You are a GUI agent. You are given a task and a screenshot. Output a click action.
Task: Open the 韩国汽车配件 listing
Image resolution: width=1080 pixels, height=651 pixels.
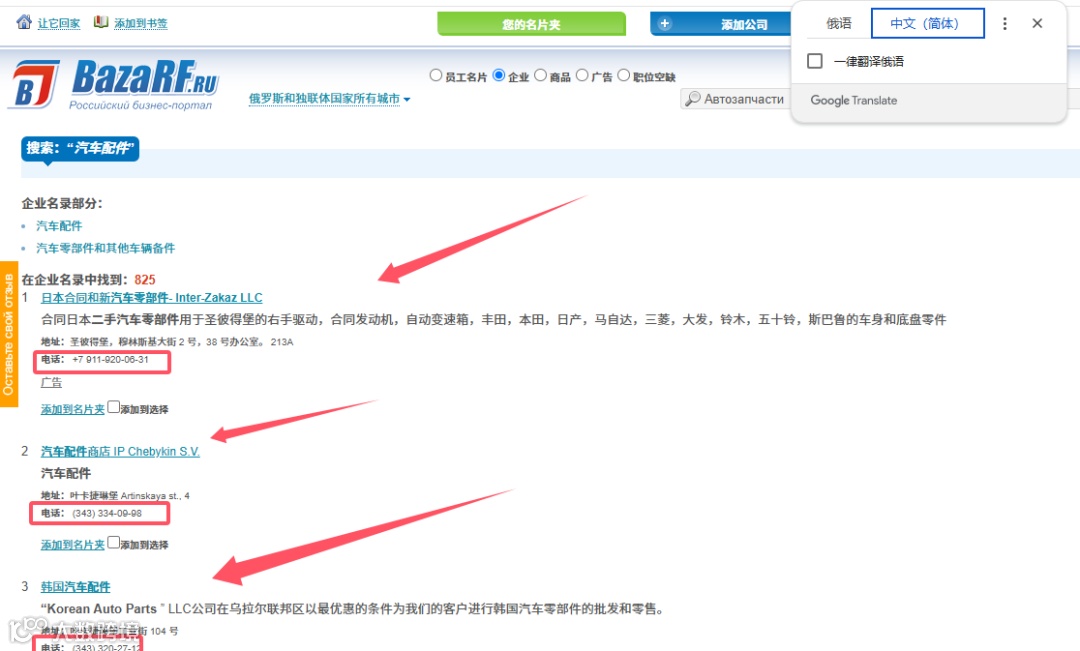(75, 587)
